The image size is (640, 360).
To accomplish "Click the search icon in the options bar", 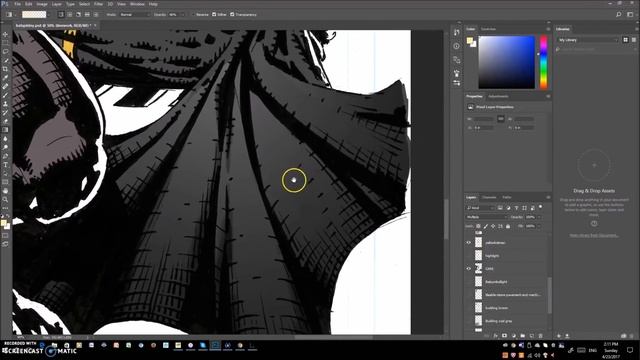I will pos(618,14).
